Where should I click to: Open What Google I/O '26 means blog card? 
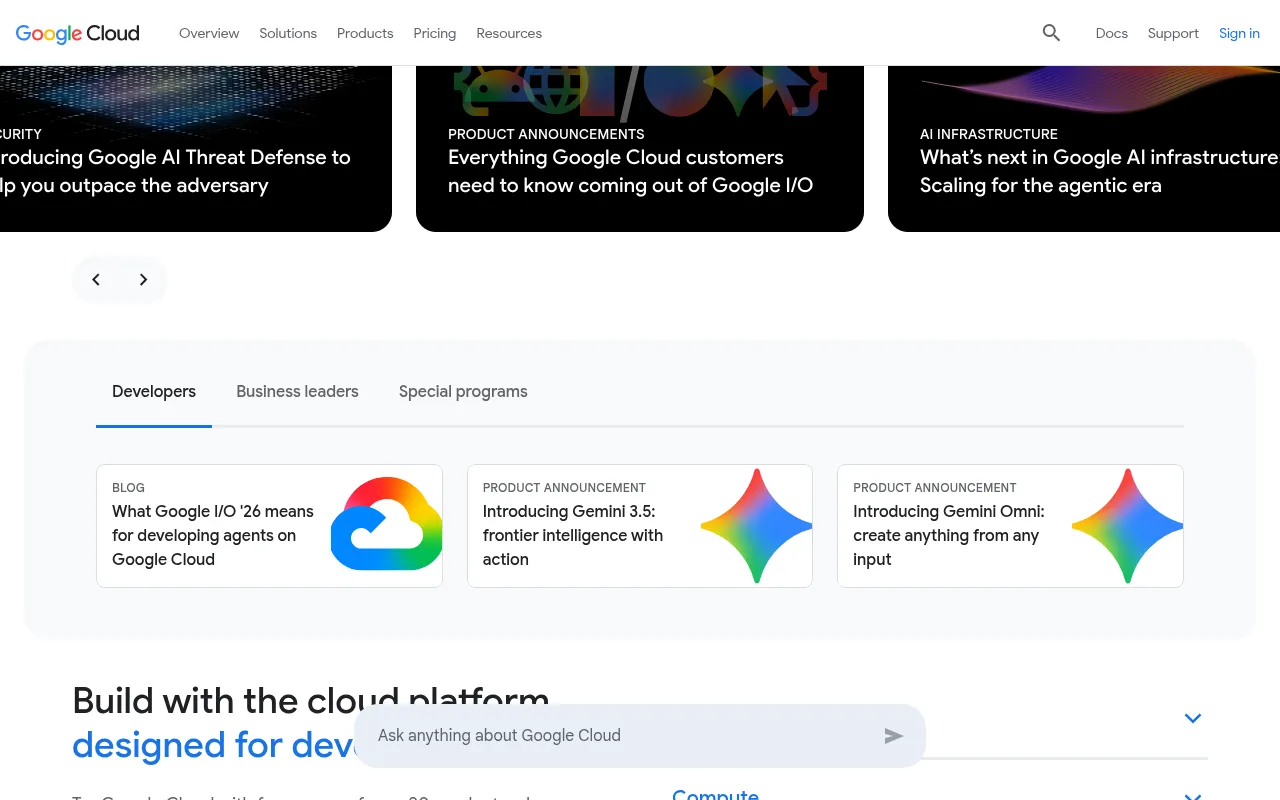(x=269, y=526)
